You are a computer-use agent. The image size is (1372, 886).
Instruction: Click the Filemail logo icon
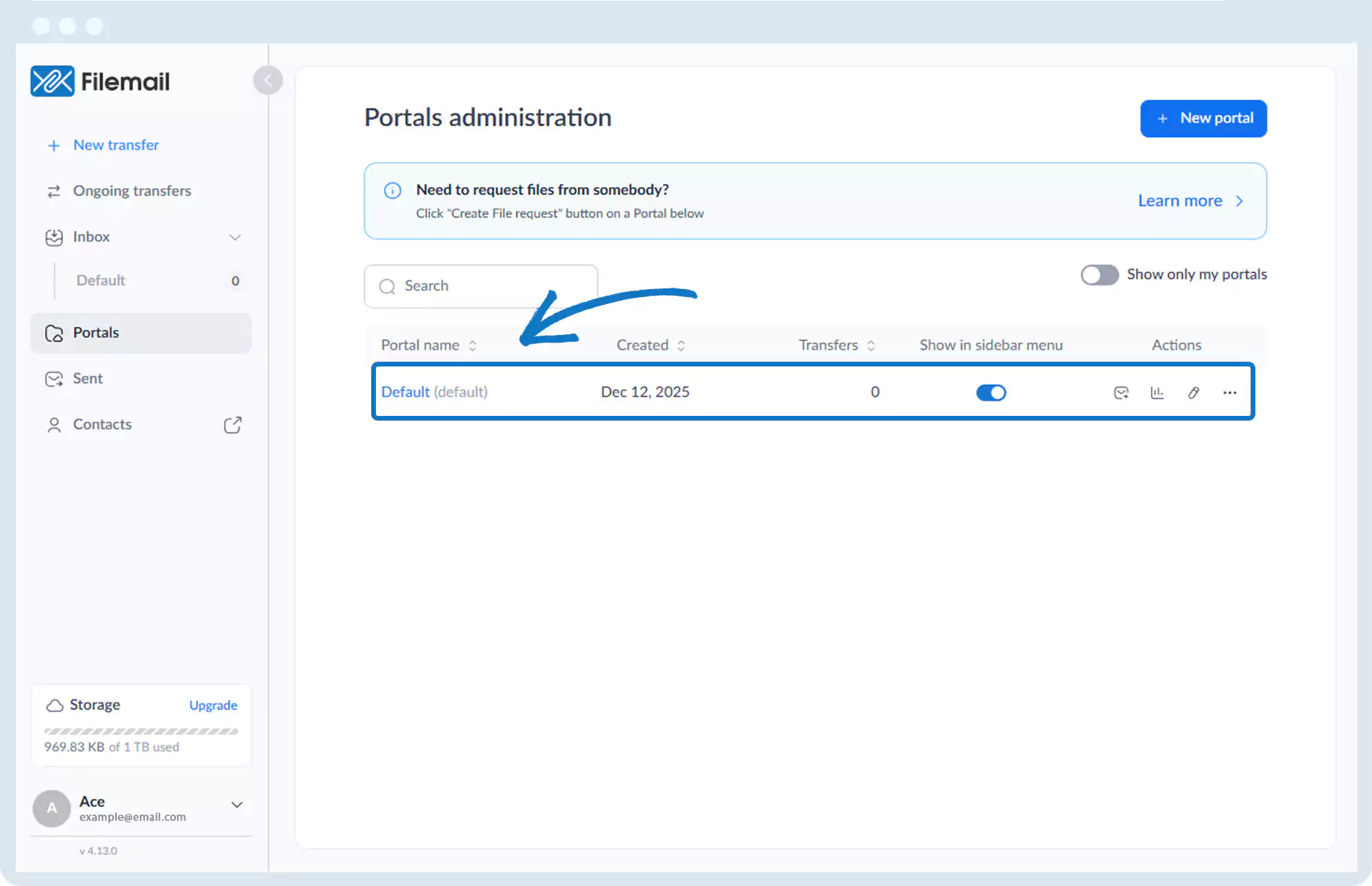click(x=52, y=82)
